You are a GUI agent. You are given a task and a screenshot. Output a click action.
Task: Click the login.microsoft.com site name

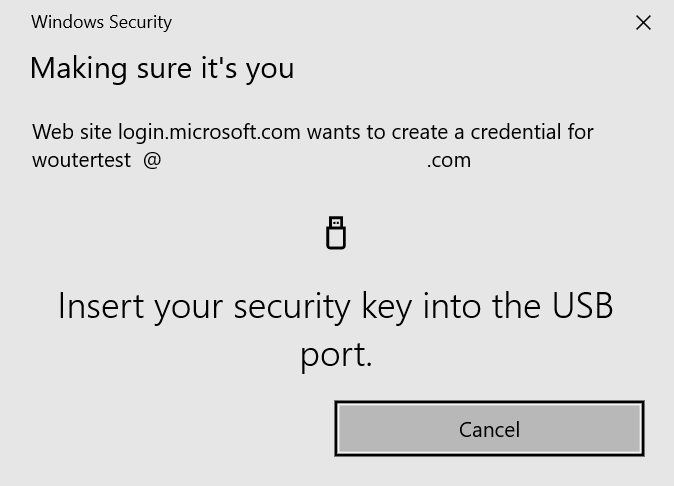click(x=209, y=132)
